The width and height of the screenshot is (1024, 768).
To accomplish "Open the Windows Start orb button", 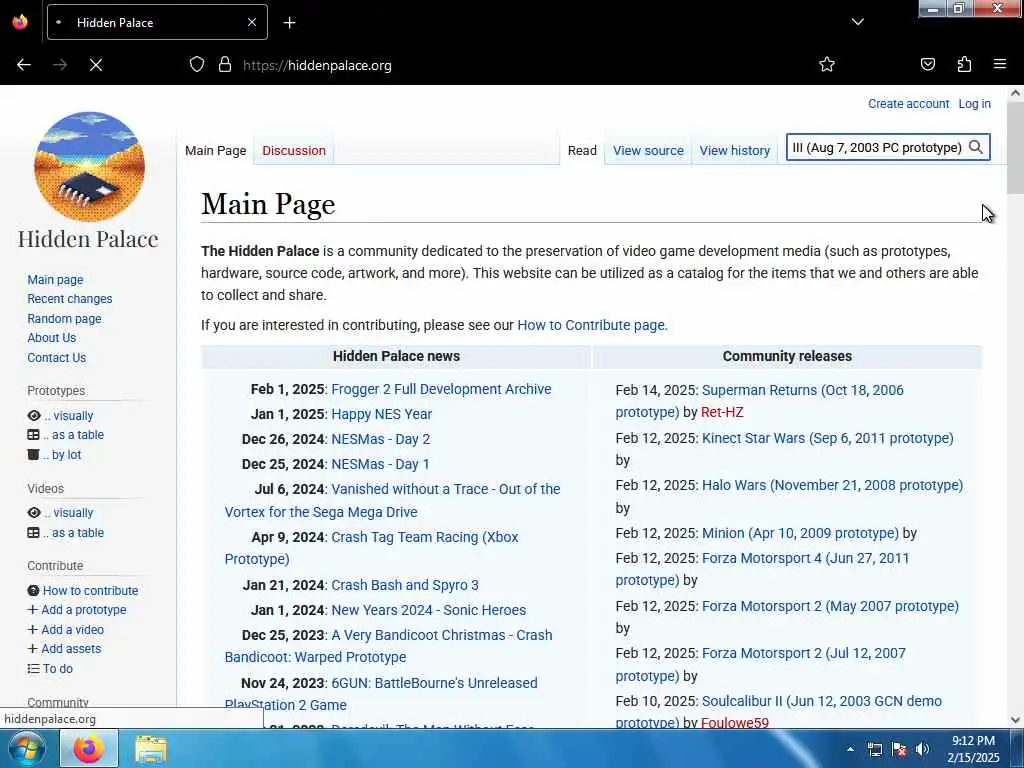I will 27,748.
